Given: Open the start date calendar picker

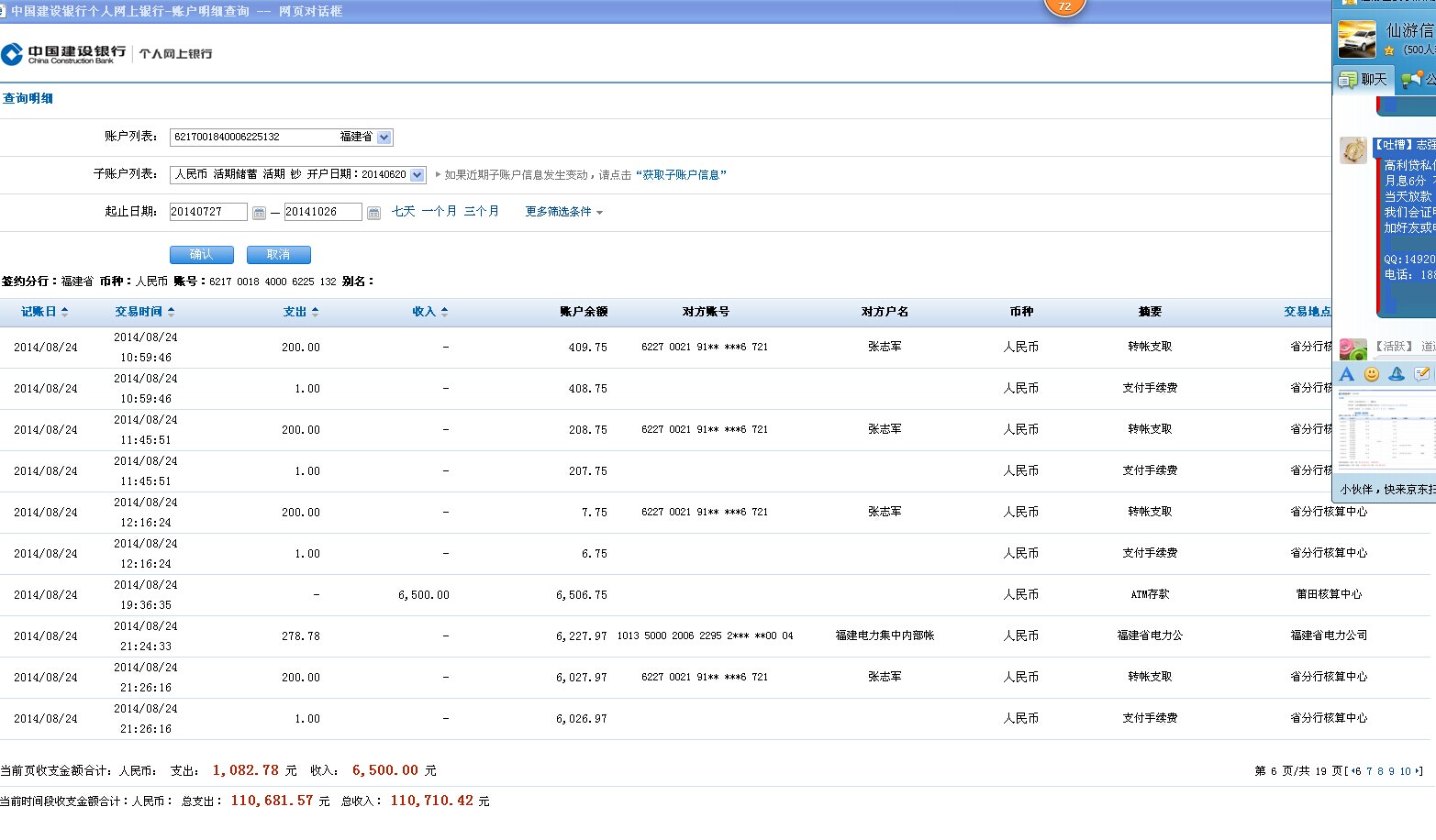Looking at the screenshot, I should click(259, 213).
